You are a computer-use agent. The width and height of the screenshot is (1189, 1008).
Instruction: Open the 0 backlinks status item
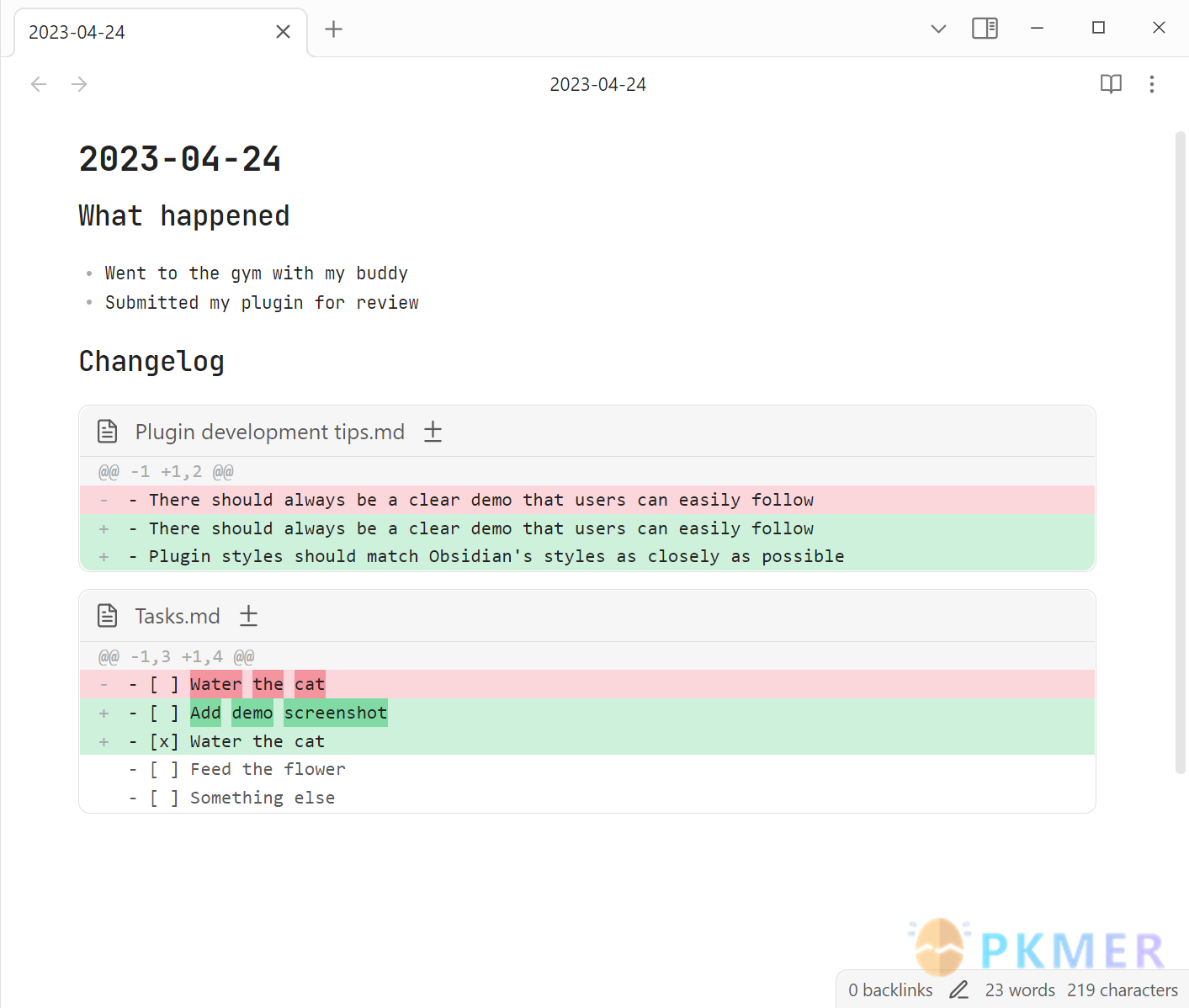[890, 990]
